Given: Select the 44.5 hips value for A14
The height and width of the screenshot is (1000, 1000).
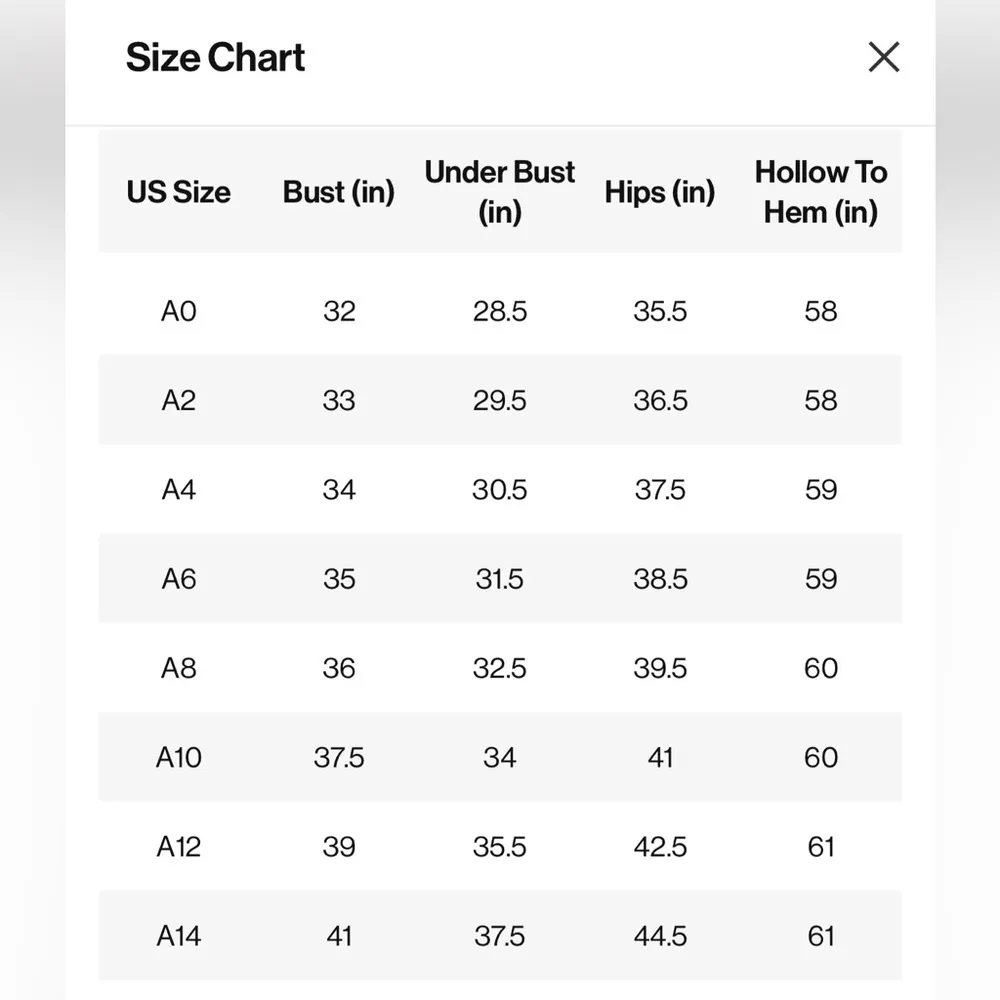Looking at the screenshot, I should tap(660, 936).
